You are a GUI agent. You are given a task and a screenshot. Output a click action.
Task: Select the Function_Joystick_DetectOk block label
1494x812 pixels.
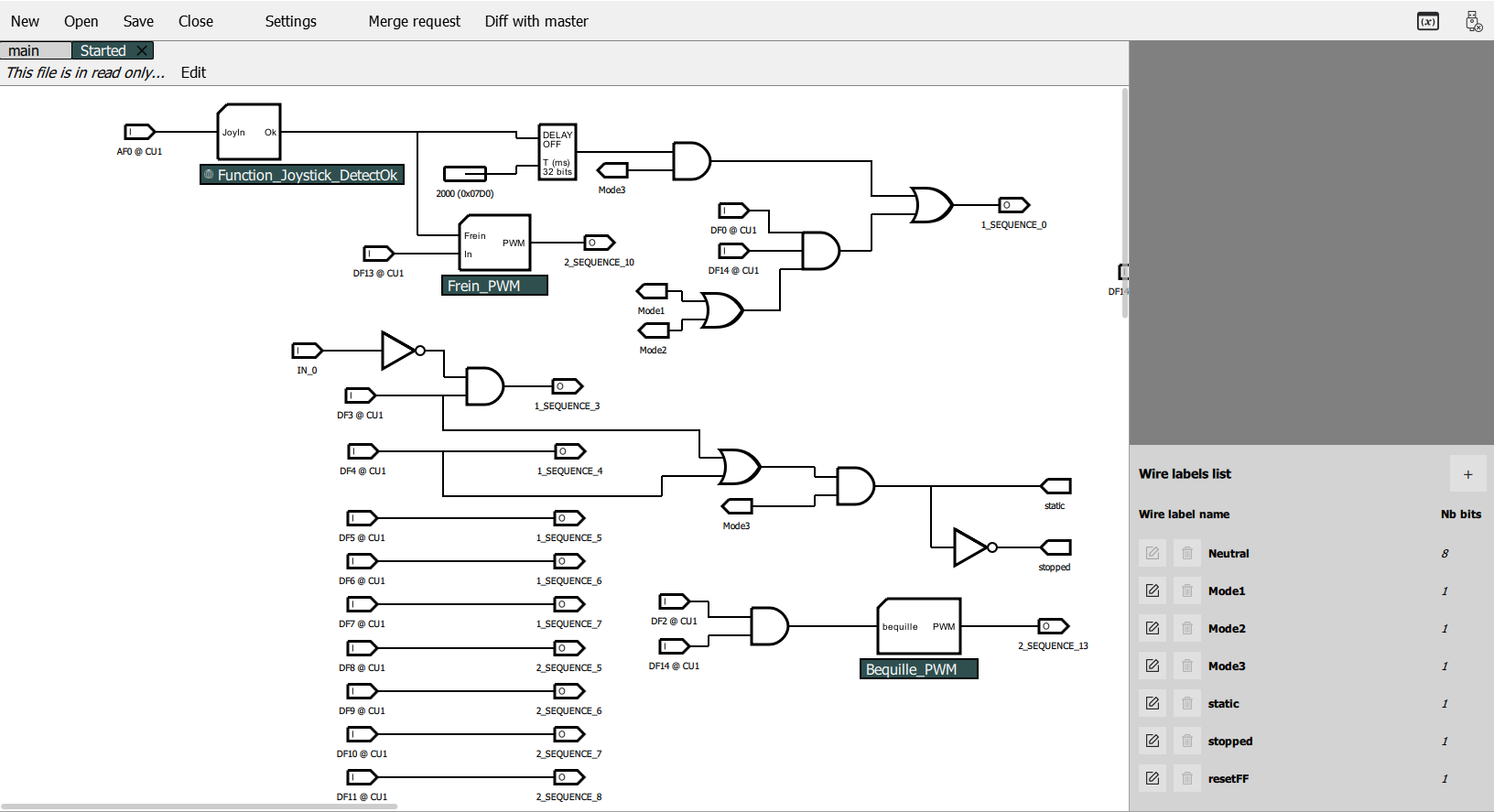[302, 175]
